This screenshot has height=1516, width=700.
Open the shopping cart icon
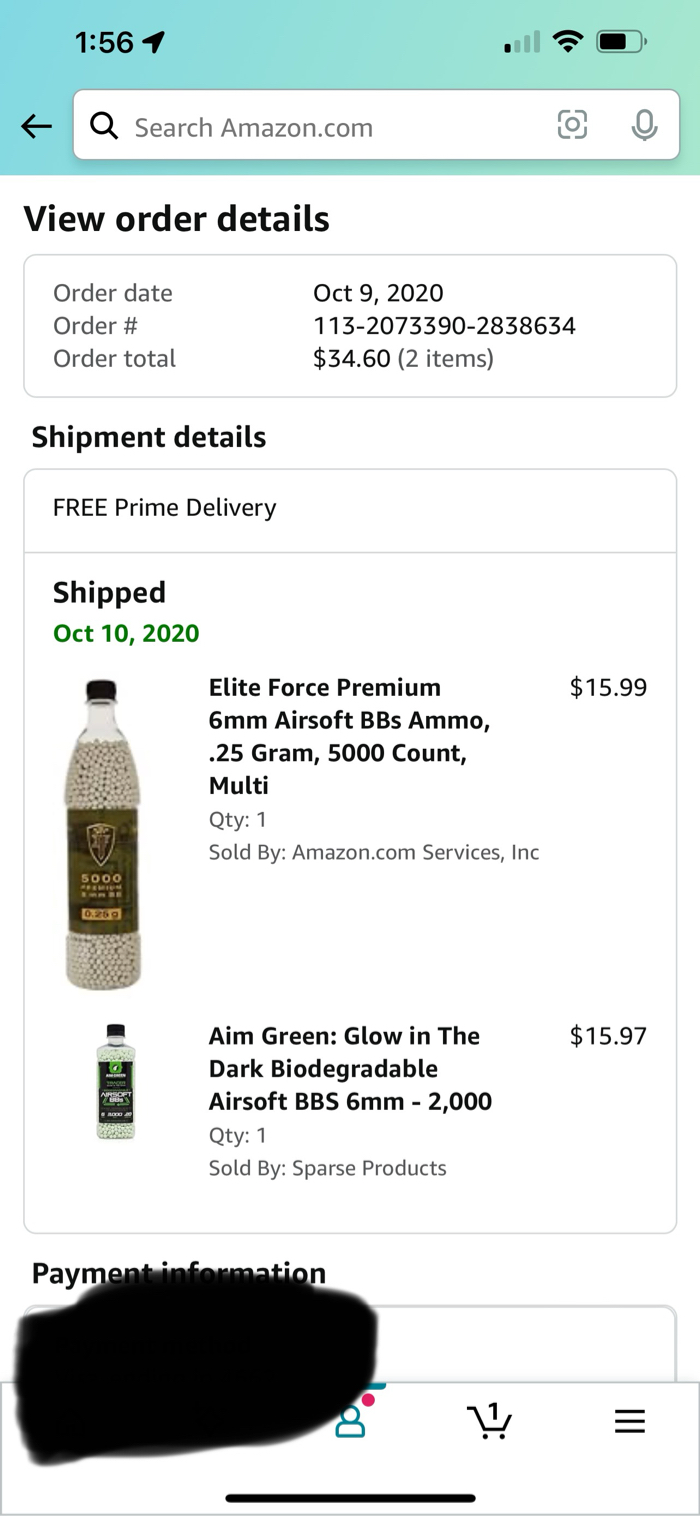tap(489, 1421)
